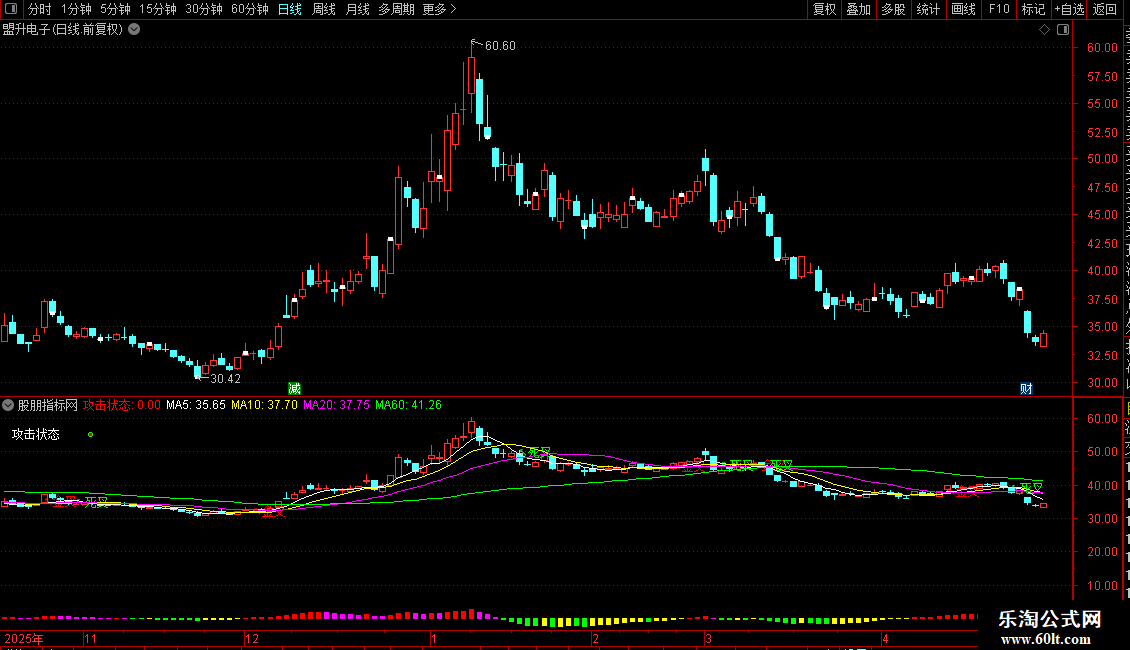Screen dimensions: 1130x650
Task: Select the 日线 daily chart tab
Action: pyautogui.click(x=290, y=9)
